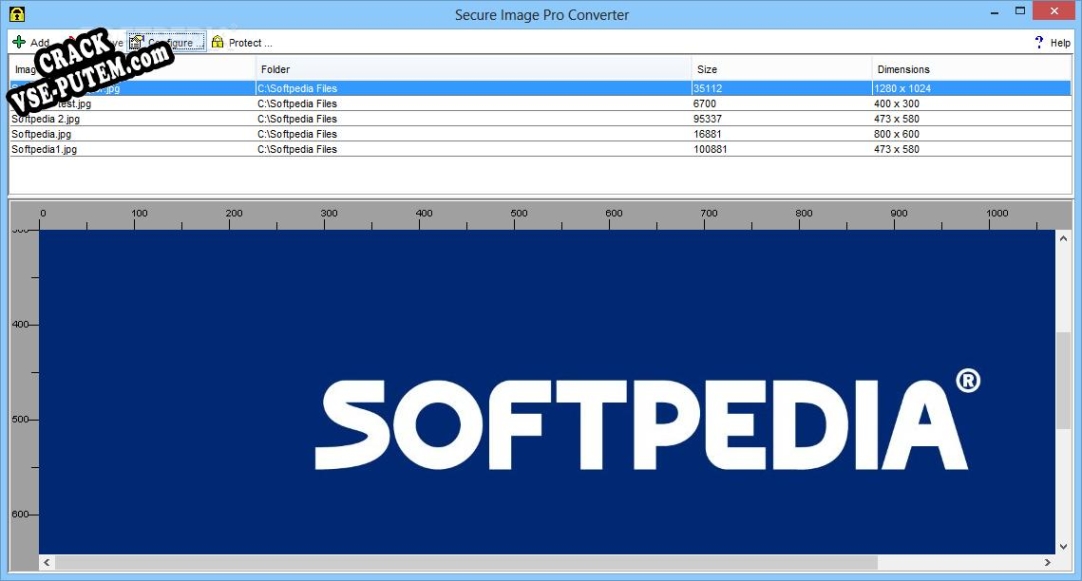
Task: Click the 400 mark on vertical ruler
Action: coord(20,324)
